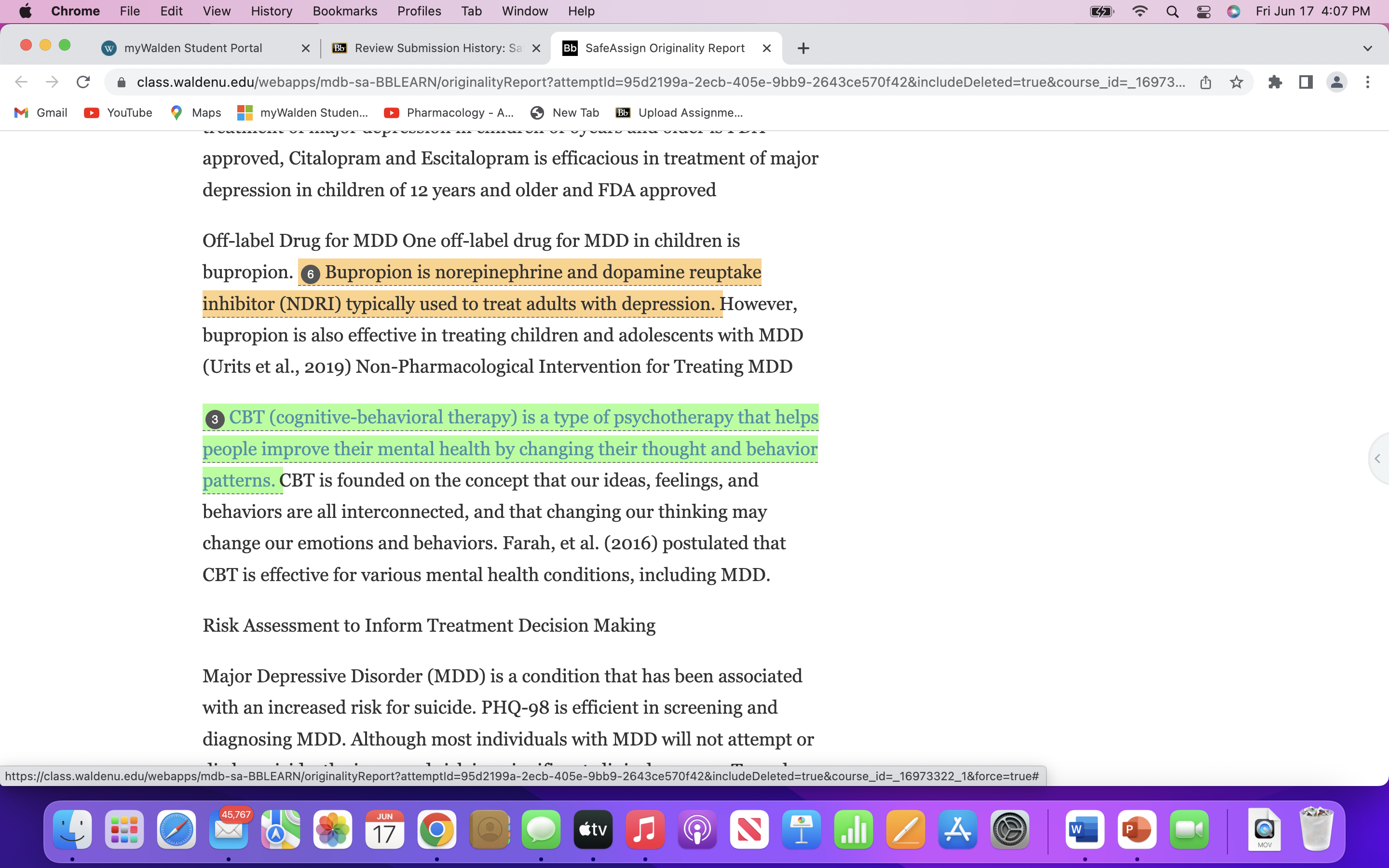Viewport: 1389px width, 868px height.
Task: Open the New Tab bookmark
Action: point(565,112)
